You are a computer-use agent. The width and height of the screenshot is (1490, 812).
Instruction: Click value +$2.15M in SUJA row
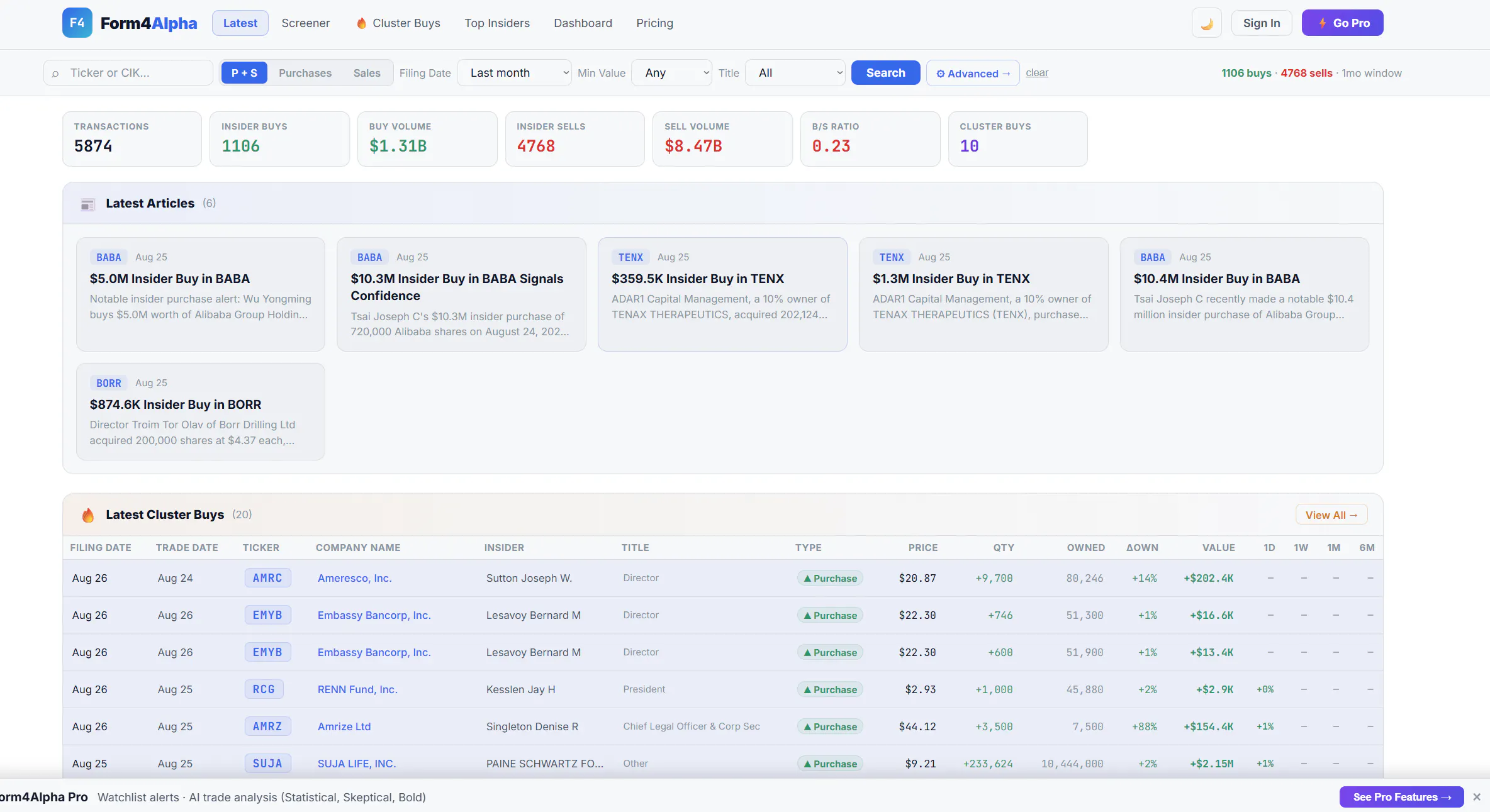point(1211,764)
